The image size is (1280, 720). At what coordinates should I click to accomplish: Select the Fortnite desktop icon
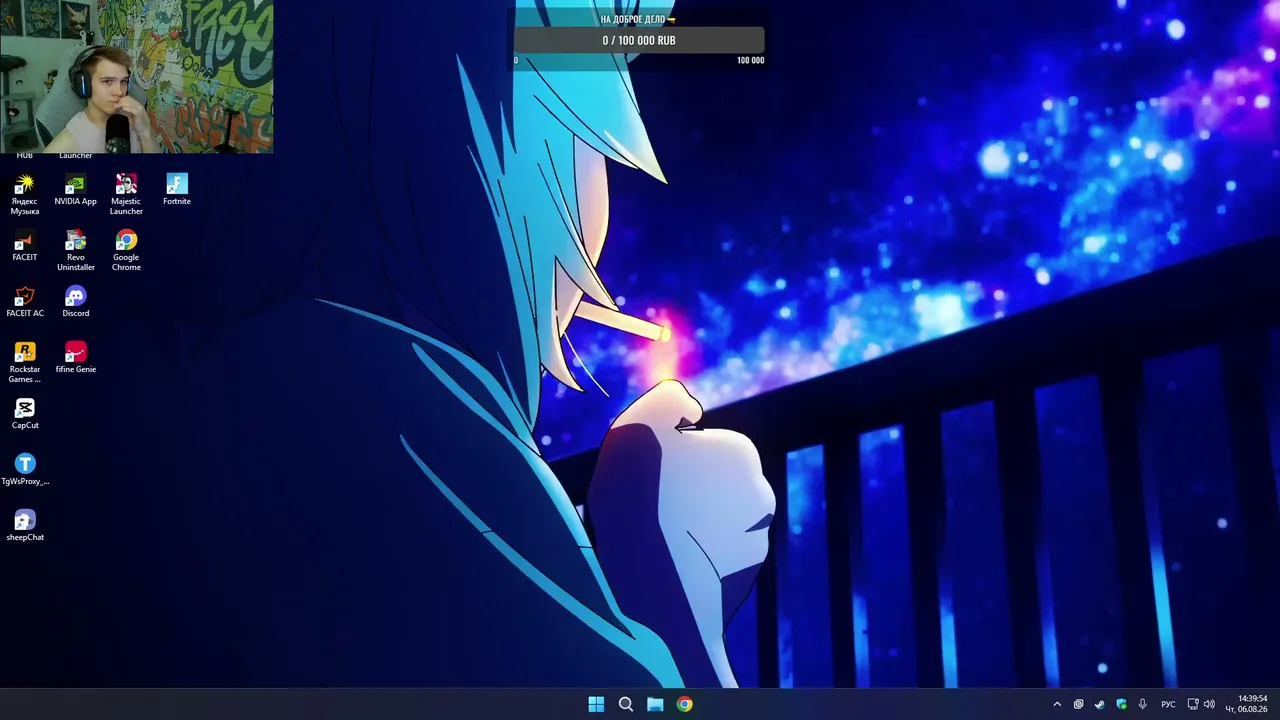pyautogui.click(x=177, y=190)
